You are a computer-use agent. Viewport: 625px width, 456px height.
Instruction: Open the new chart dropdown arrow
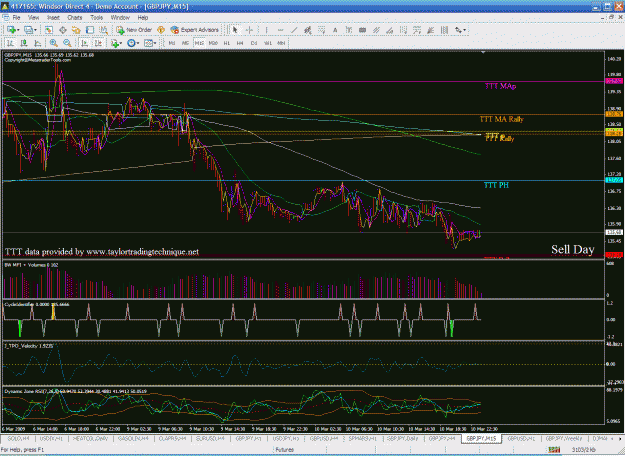(18, 30)
